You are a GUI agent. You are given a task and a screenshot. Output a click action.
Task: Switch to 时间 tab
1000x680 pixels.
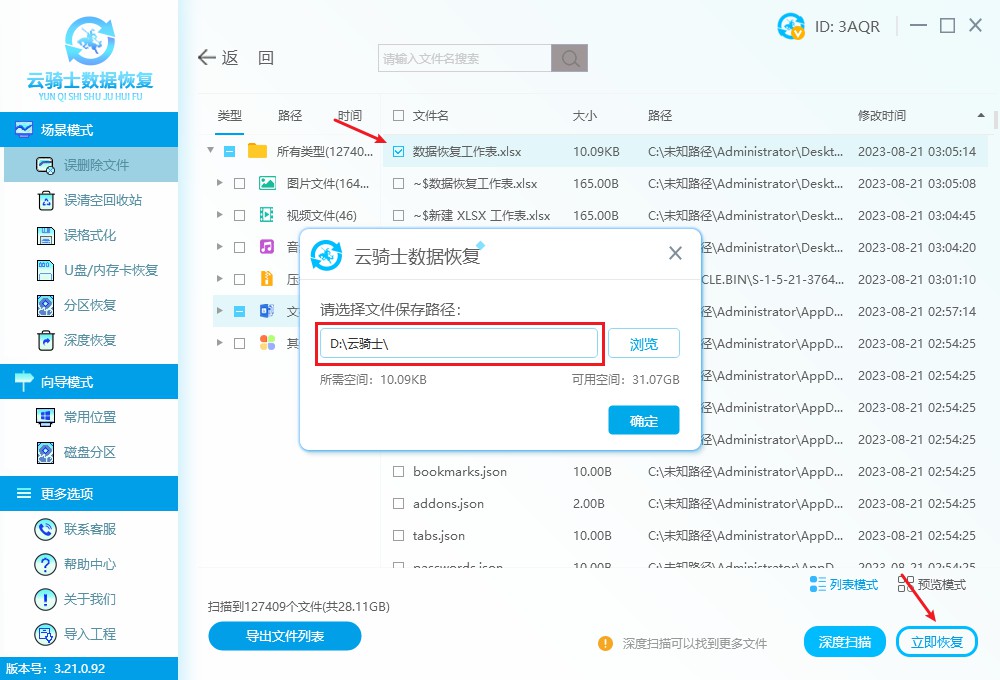(349, 115)
